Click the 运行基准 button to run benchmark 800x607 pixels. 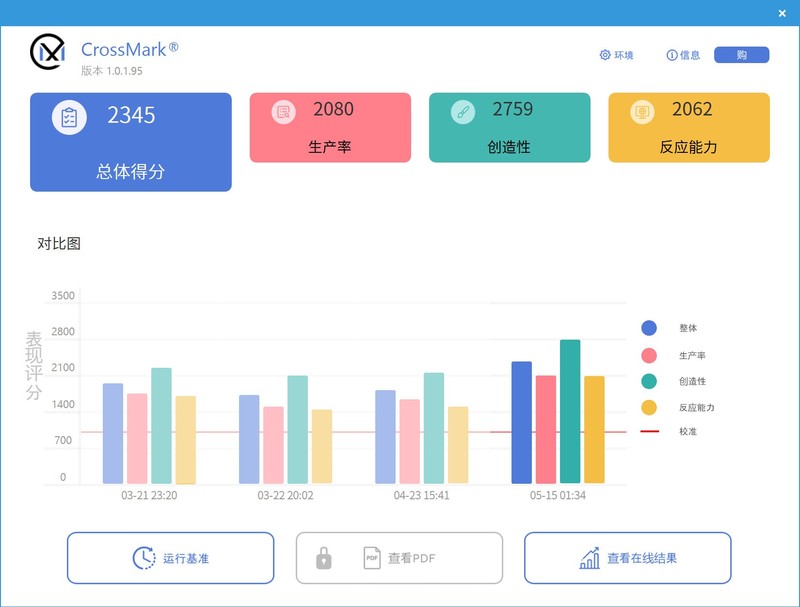(x=168, y=557)
